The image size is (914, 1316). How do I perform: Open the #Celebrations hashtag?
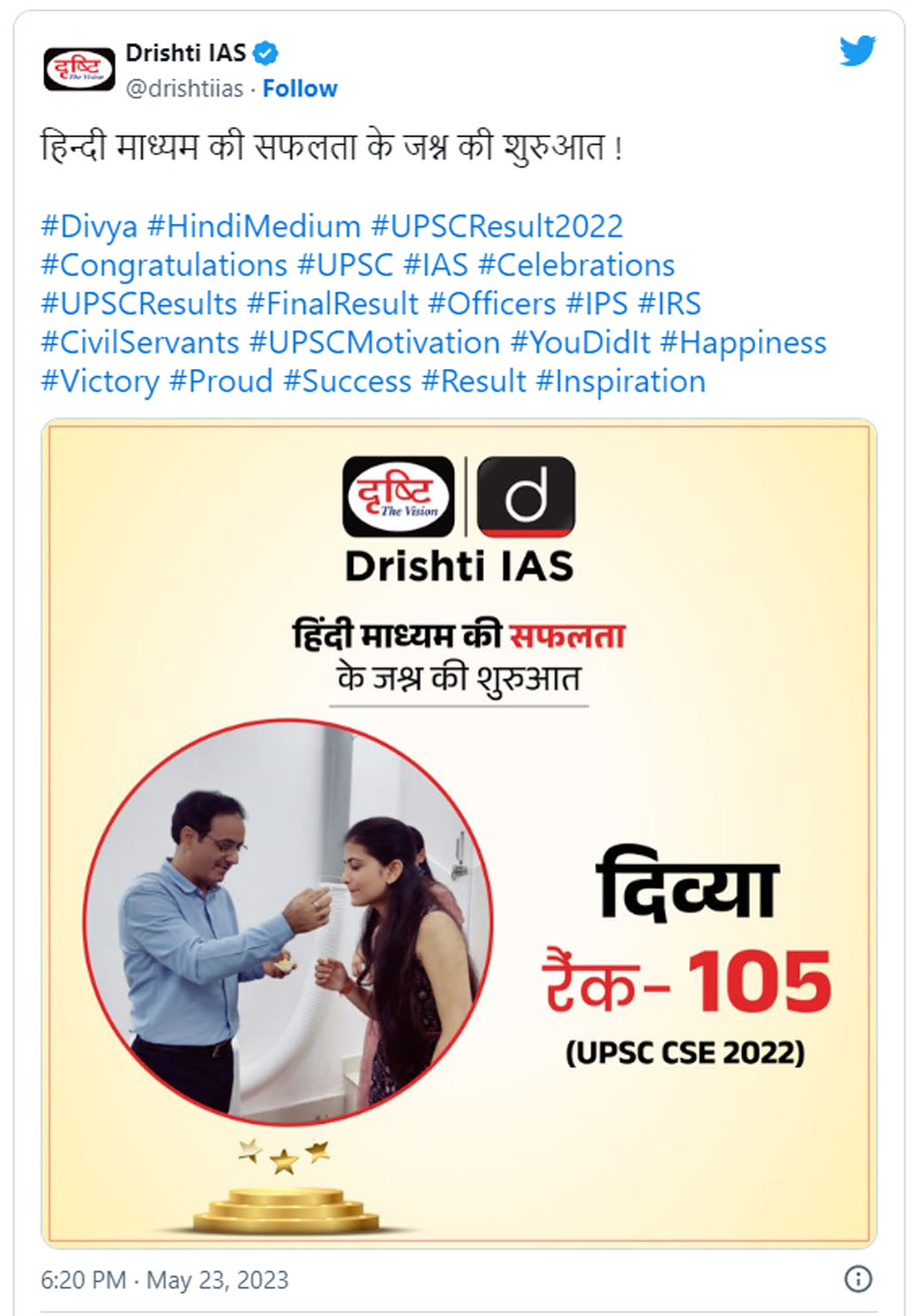tap(576, 265)
